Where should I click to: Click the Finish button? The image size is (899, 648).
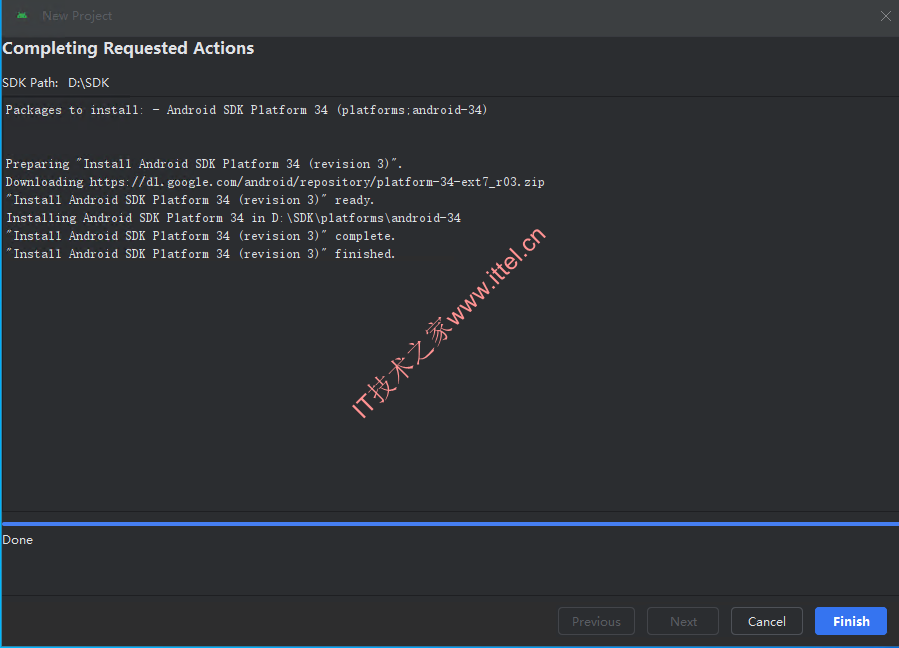pos(851,621)
